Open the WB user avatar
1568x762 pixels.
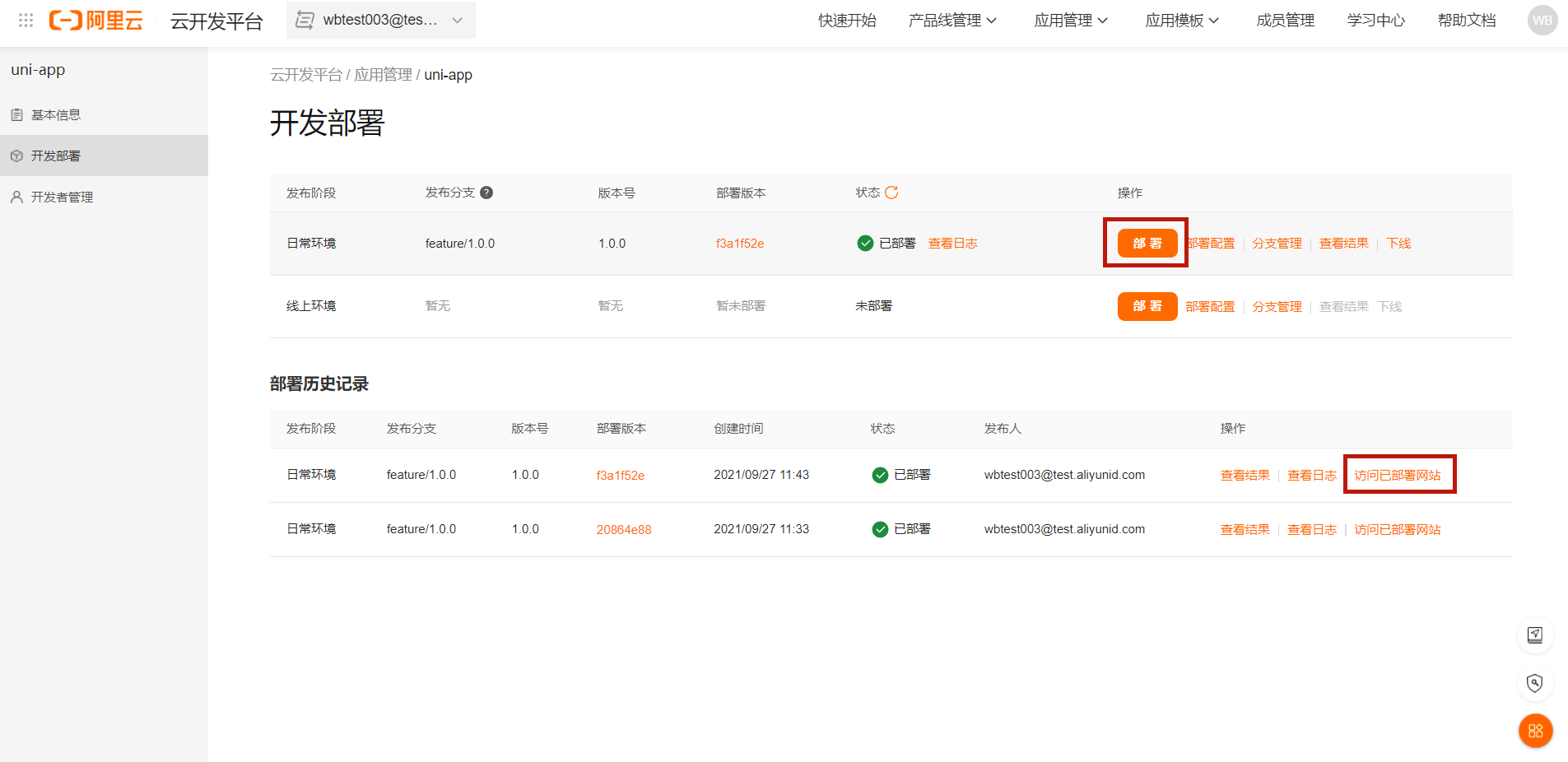pyautogui.click(x=1542, y=21)
